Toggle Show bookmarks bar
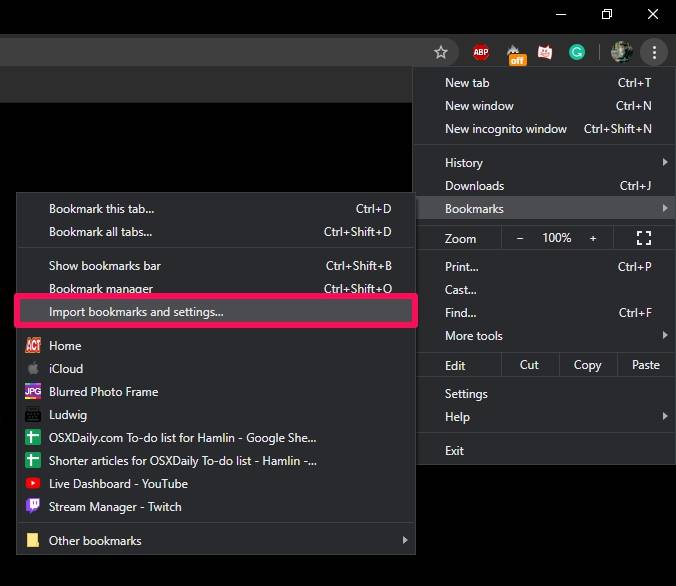This screenshot has height=586, width=676. coord(216,266)
